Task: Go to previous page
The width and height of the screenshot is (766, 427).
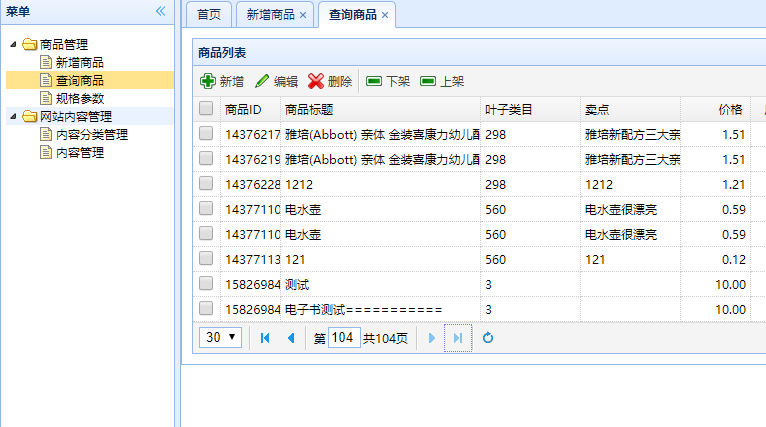Action: pos(291,338)
